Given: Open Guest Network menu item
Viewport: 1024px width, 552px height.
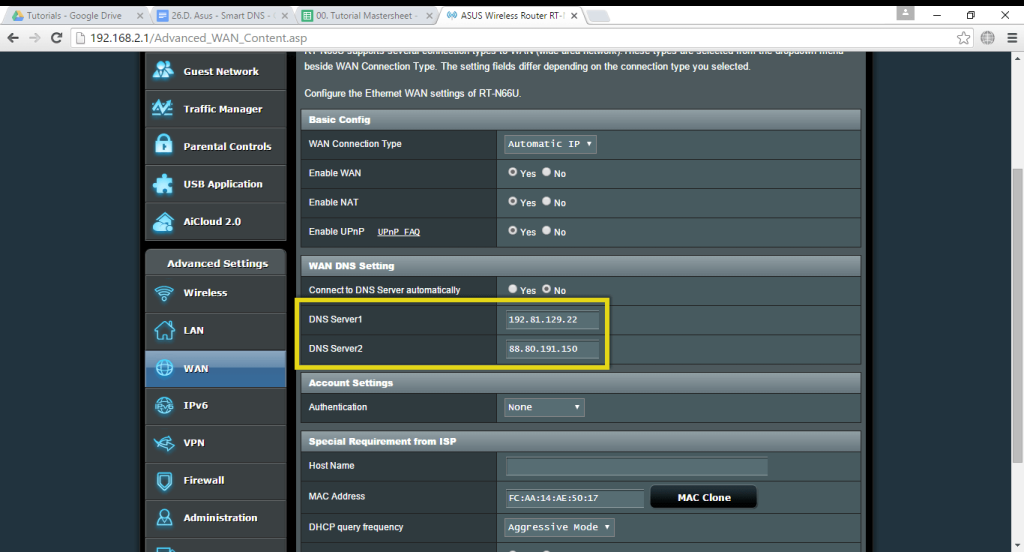Looking at the screenshot, I should pyautogui.click(x=216, y=71).
